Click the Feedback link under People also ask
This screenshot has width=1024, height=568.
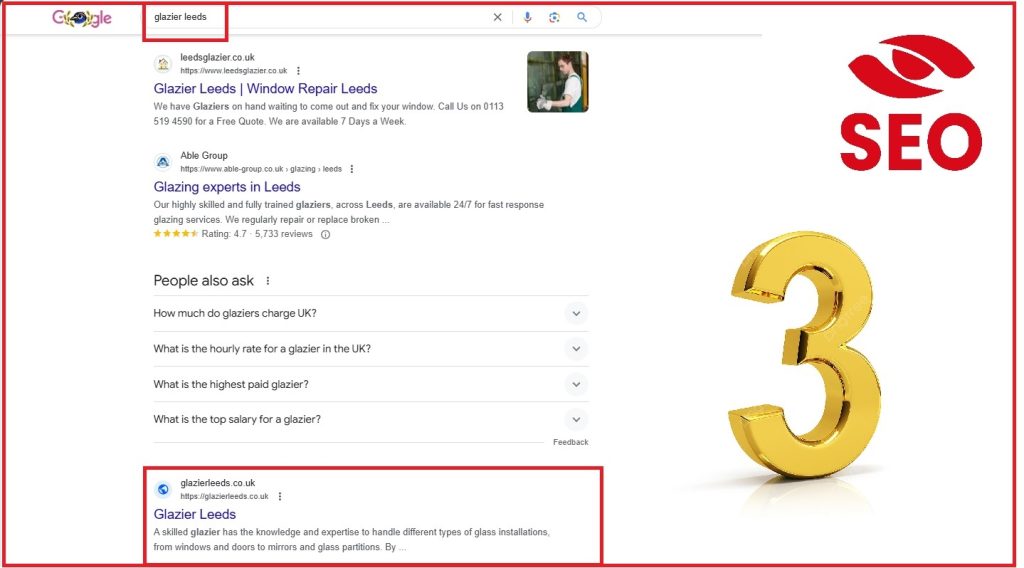point(571,442)
